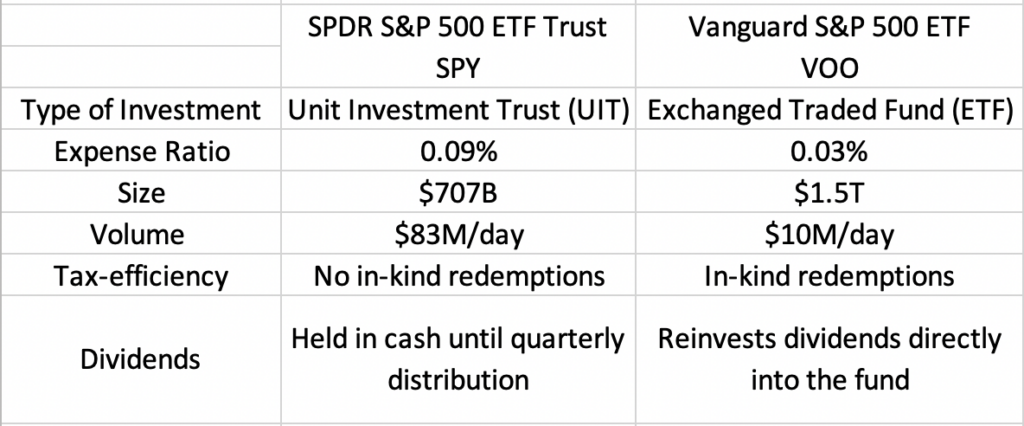Image resolution: width=1024 pixels, height=426 pixels.
Task: Click the SPDR S&P 500 ETF Trust header cell
Action: click(456, 27)
